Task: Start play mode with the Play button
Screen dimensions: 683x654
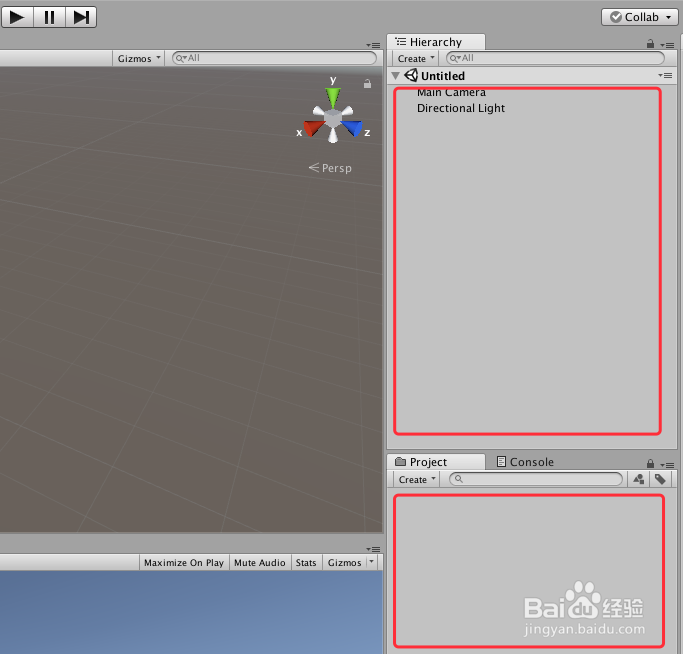Action: (x=17, y=17)
